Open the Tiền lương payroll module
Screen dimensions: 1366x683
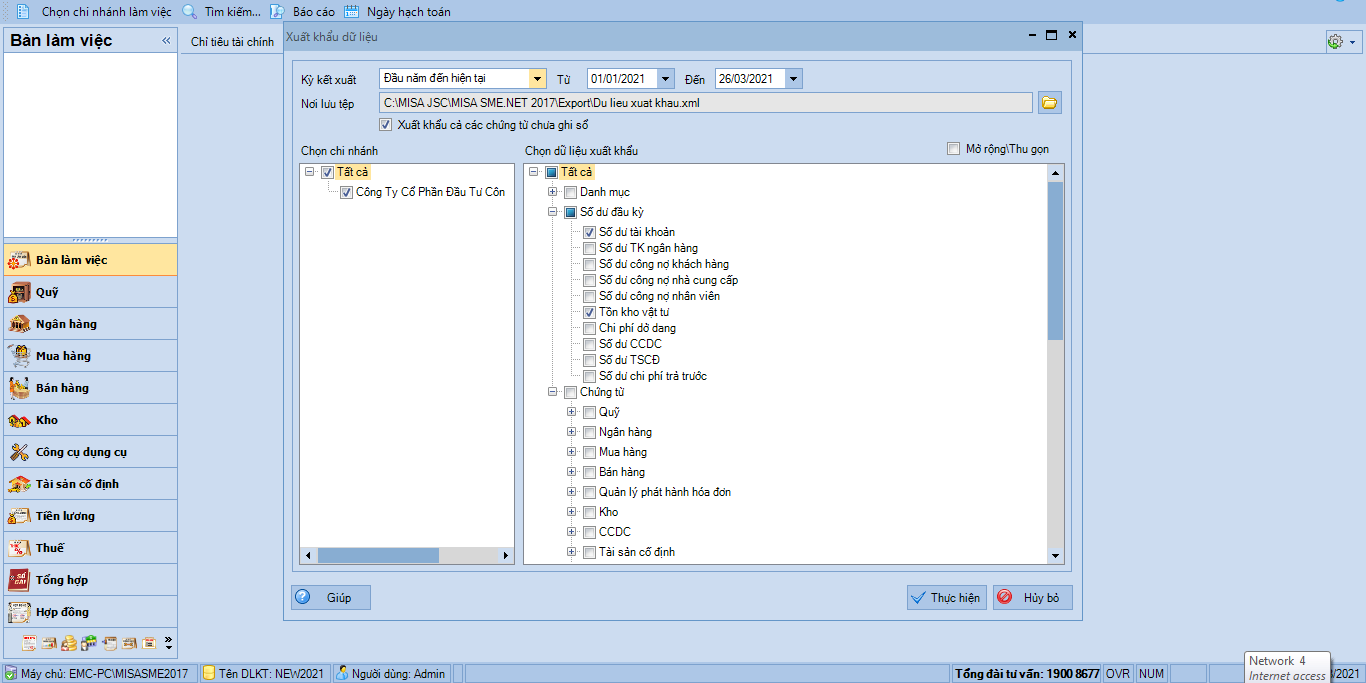pos(90,516)
